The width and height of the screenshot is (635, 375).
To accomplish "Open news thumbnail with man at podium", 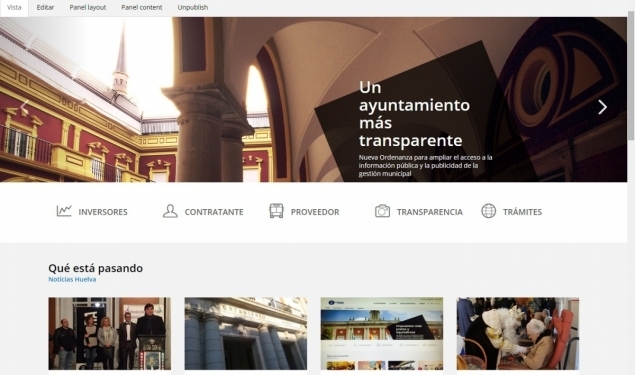I will tap(110, 334).
